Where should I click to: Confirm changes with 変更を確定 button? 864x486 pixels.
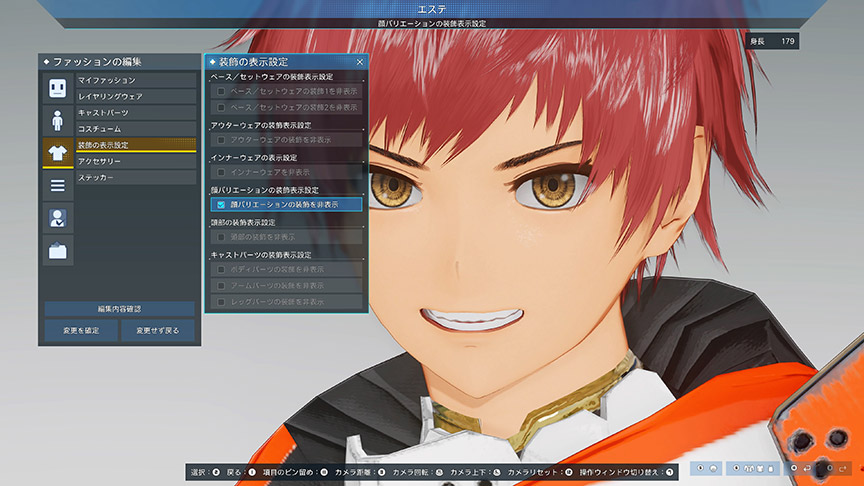80,330
